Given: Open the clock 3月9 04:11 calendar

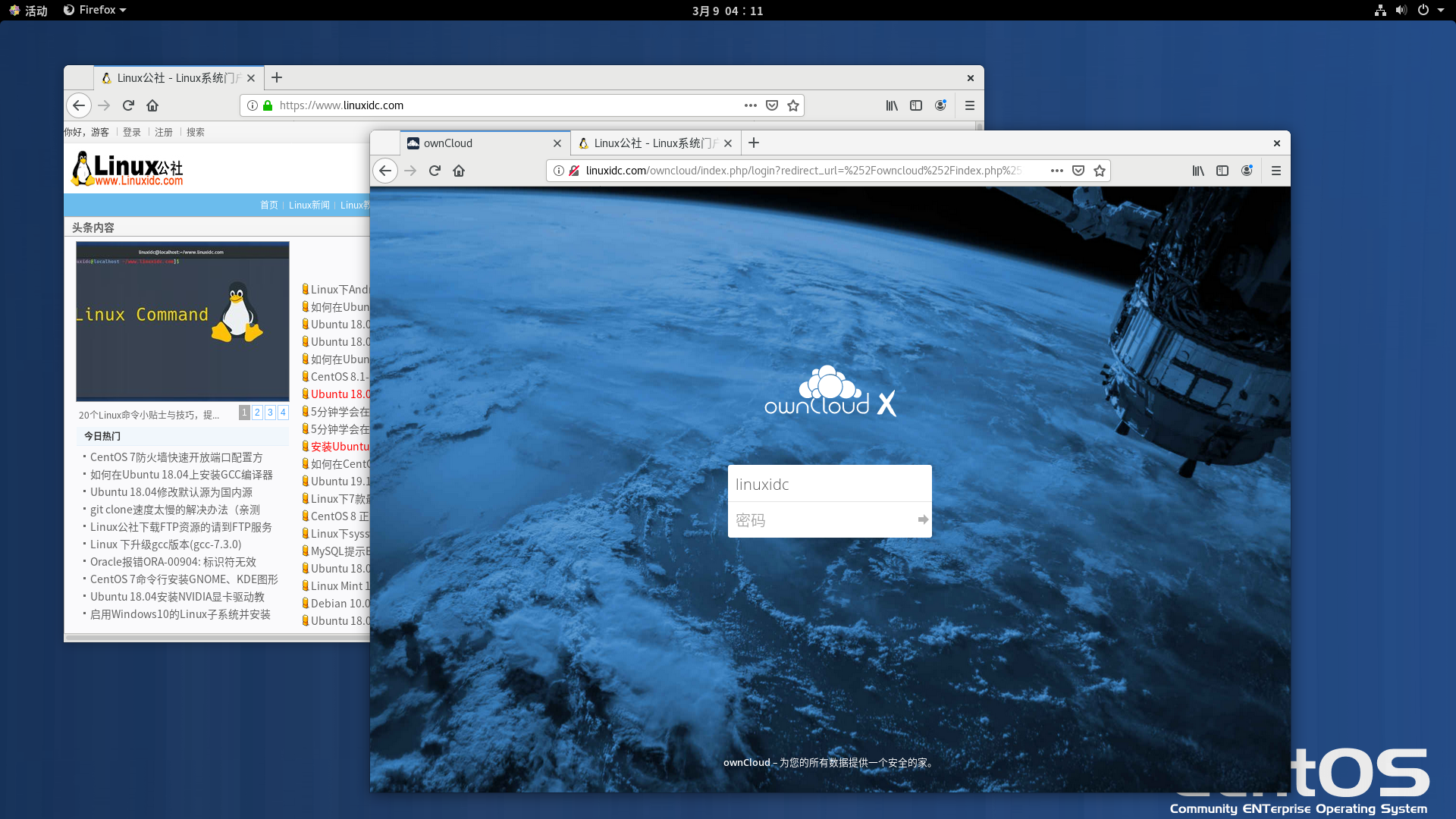Looking at the screenshot, I should tap(727, 11).
